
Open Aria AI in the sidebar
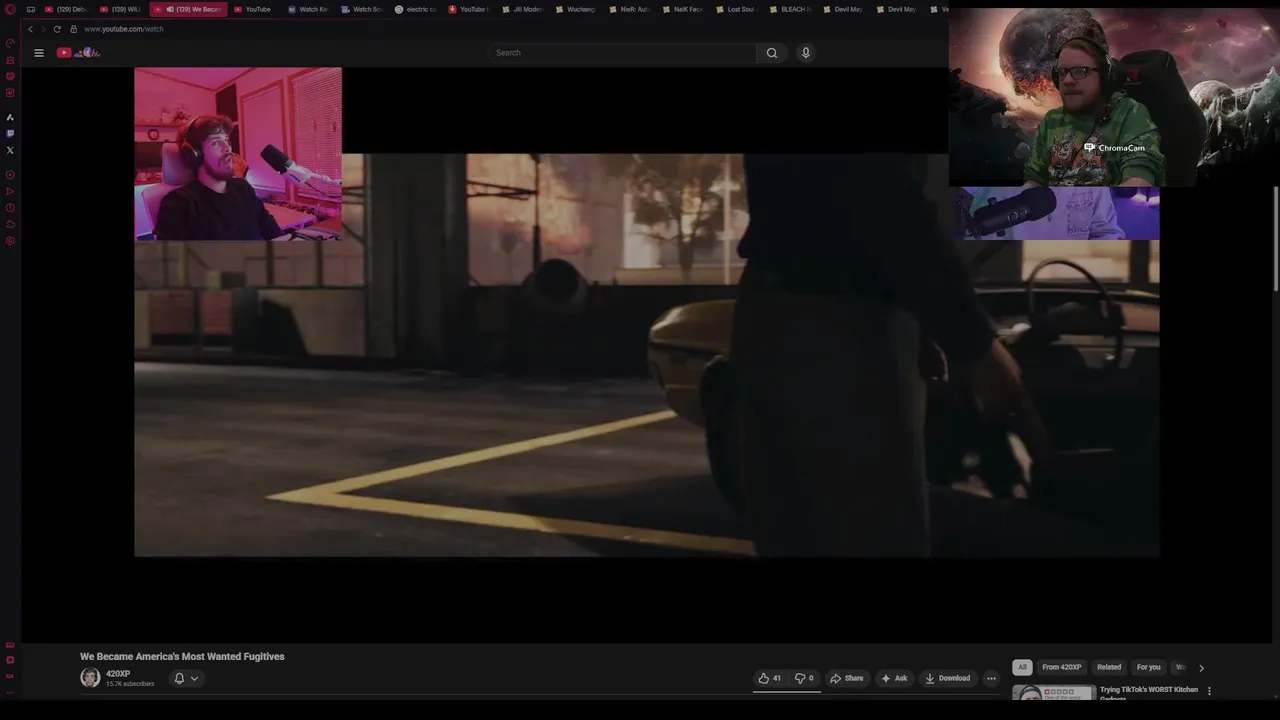pyautogui.click(x=10, y=117)
